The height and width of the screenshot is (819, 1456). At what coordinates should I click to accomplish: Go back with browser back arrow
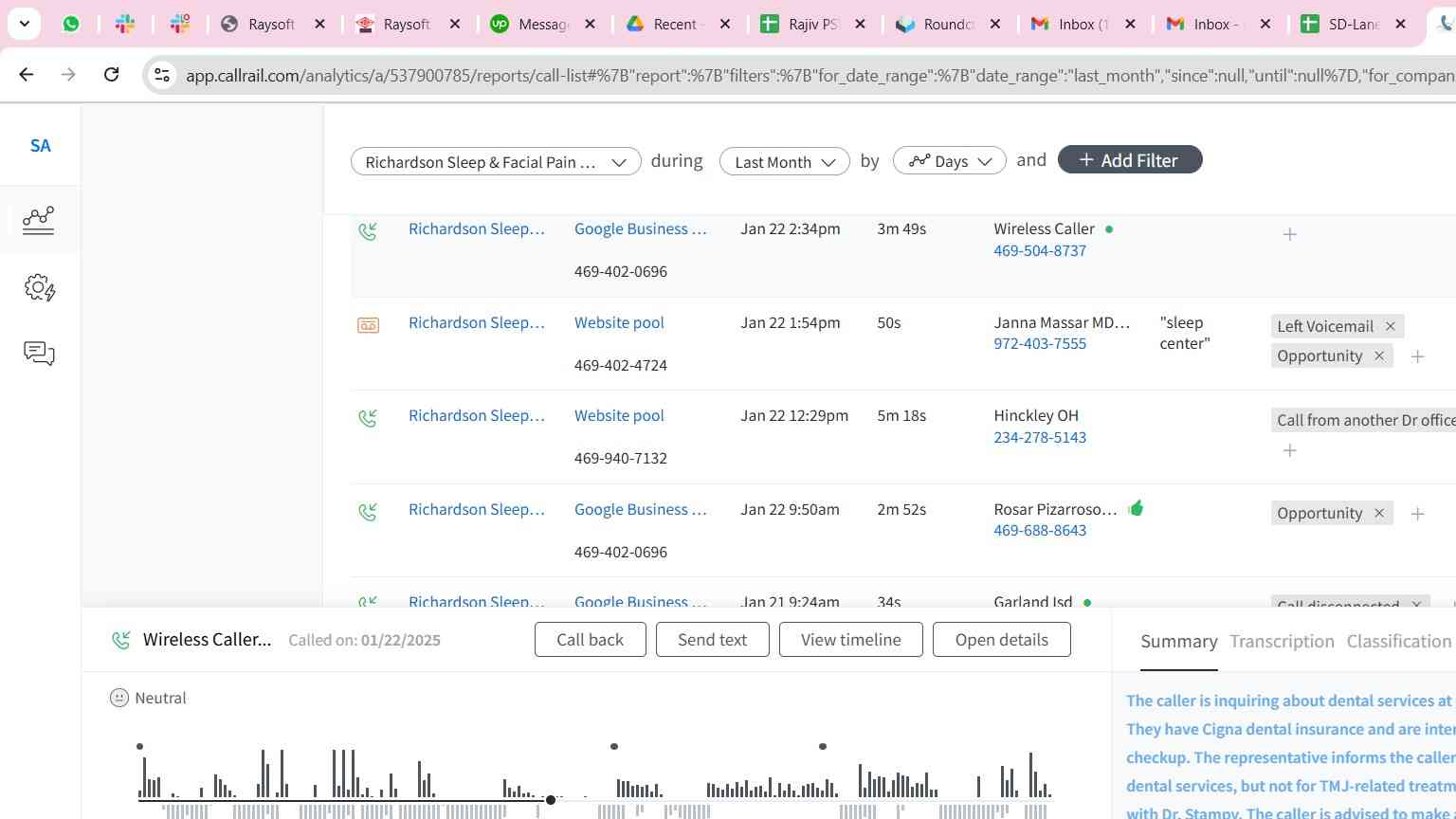pyautogui.click(x=26, y=74)
